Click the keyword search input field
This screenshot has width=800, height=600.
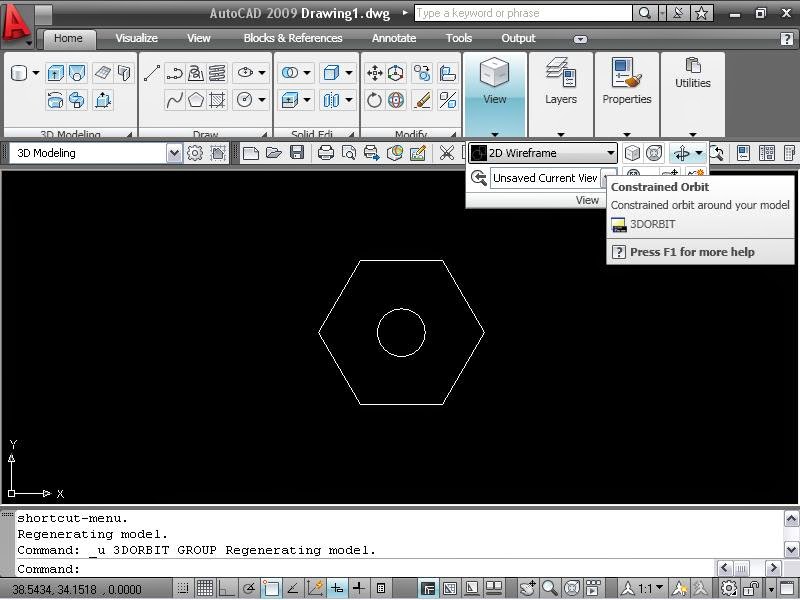tap(523, 13)
